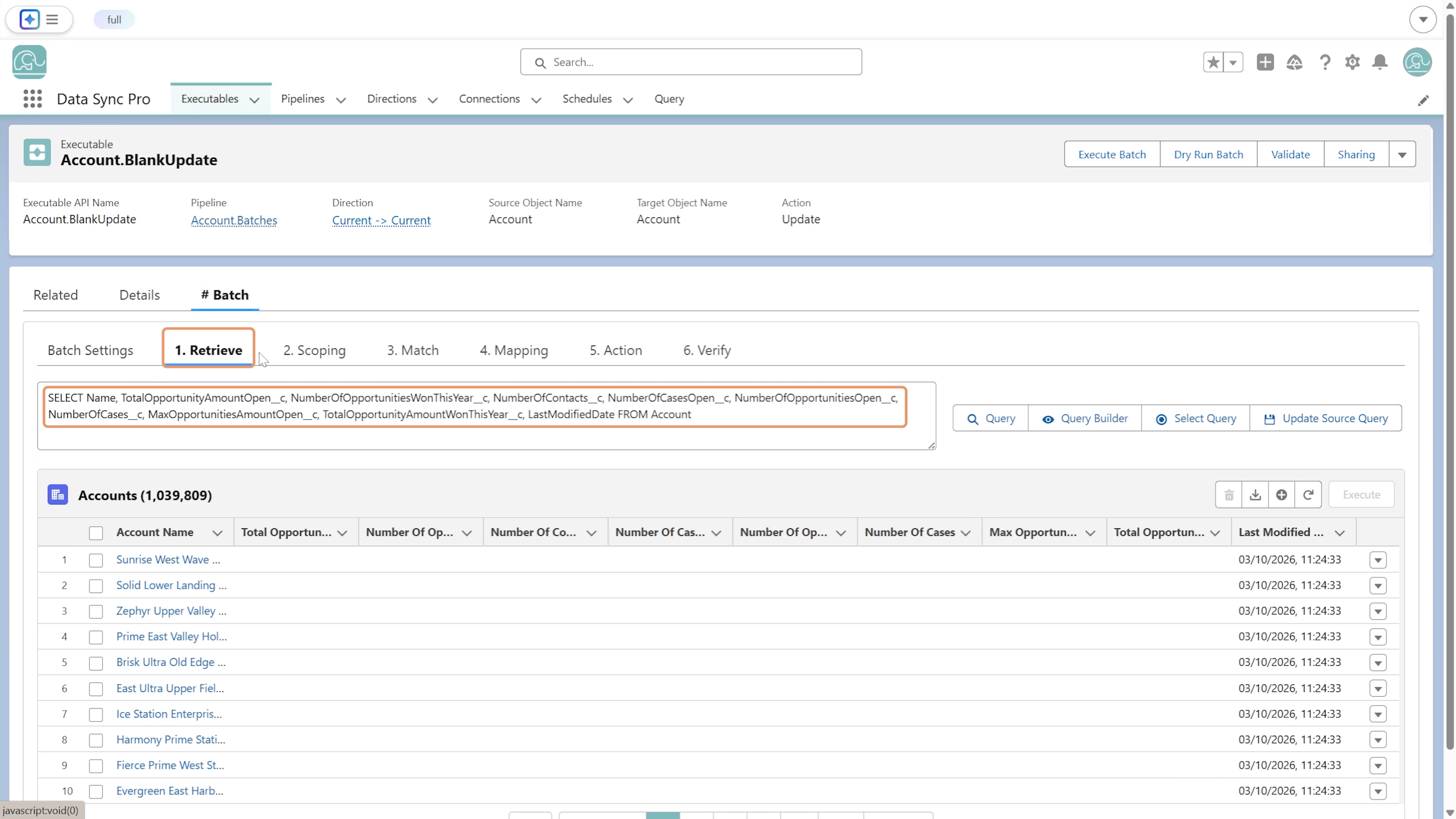Click the Select Query button
The height and width of the screenshot is (819, 1456).
click(x=1196, y=418)
